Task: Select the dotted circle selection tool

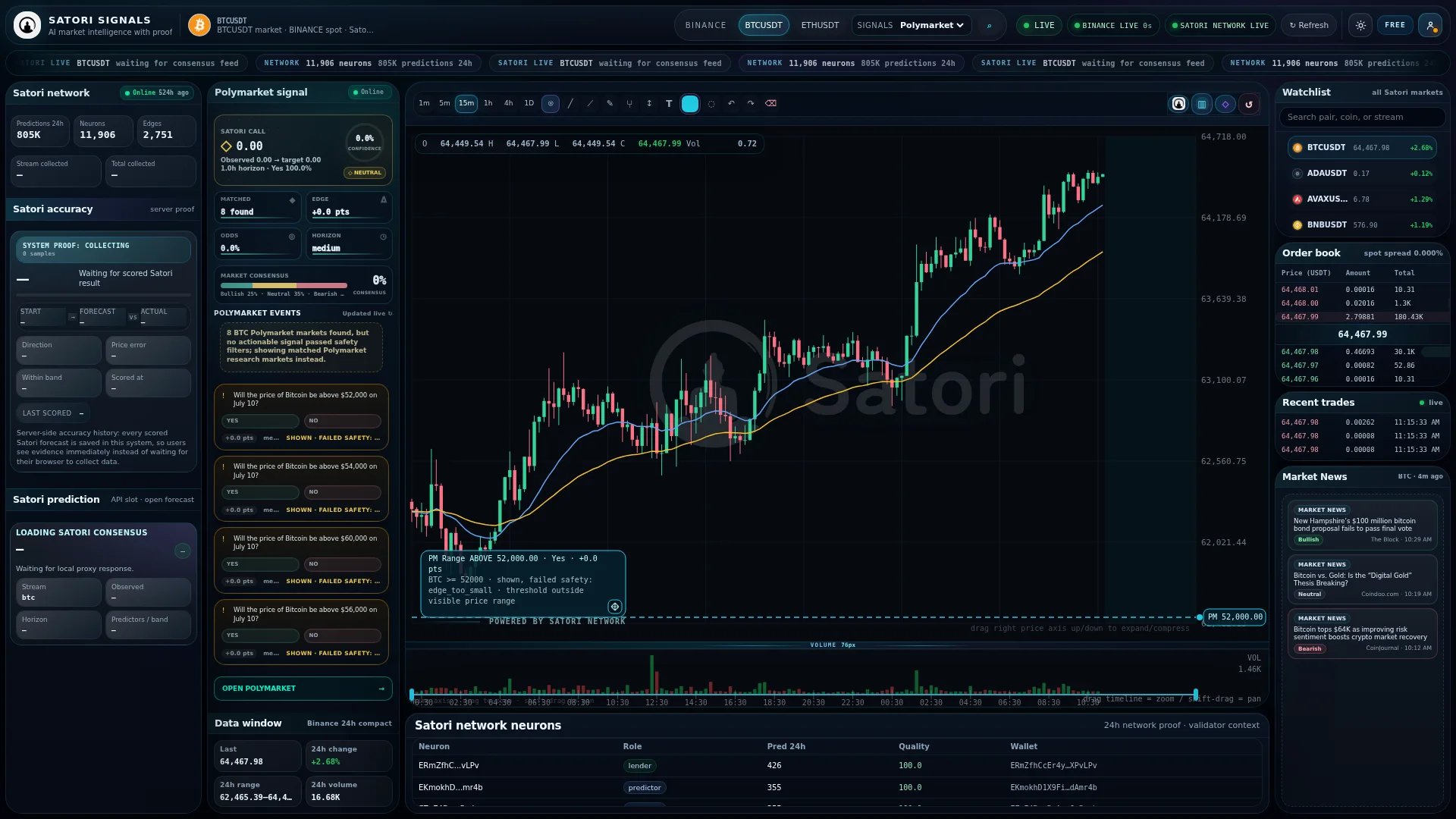Action: pyautogui.click(x=711, y=104)
